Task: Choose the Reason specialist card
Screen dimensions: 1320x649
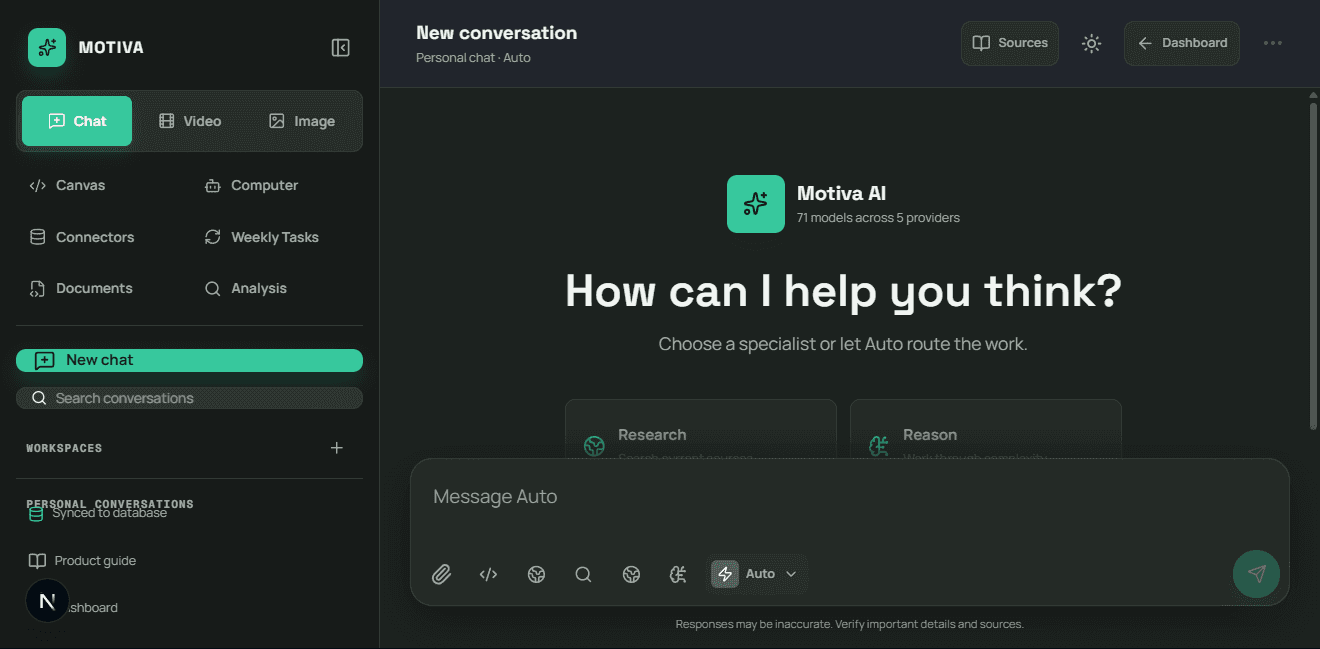Action: click(x=986, y=430)
